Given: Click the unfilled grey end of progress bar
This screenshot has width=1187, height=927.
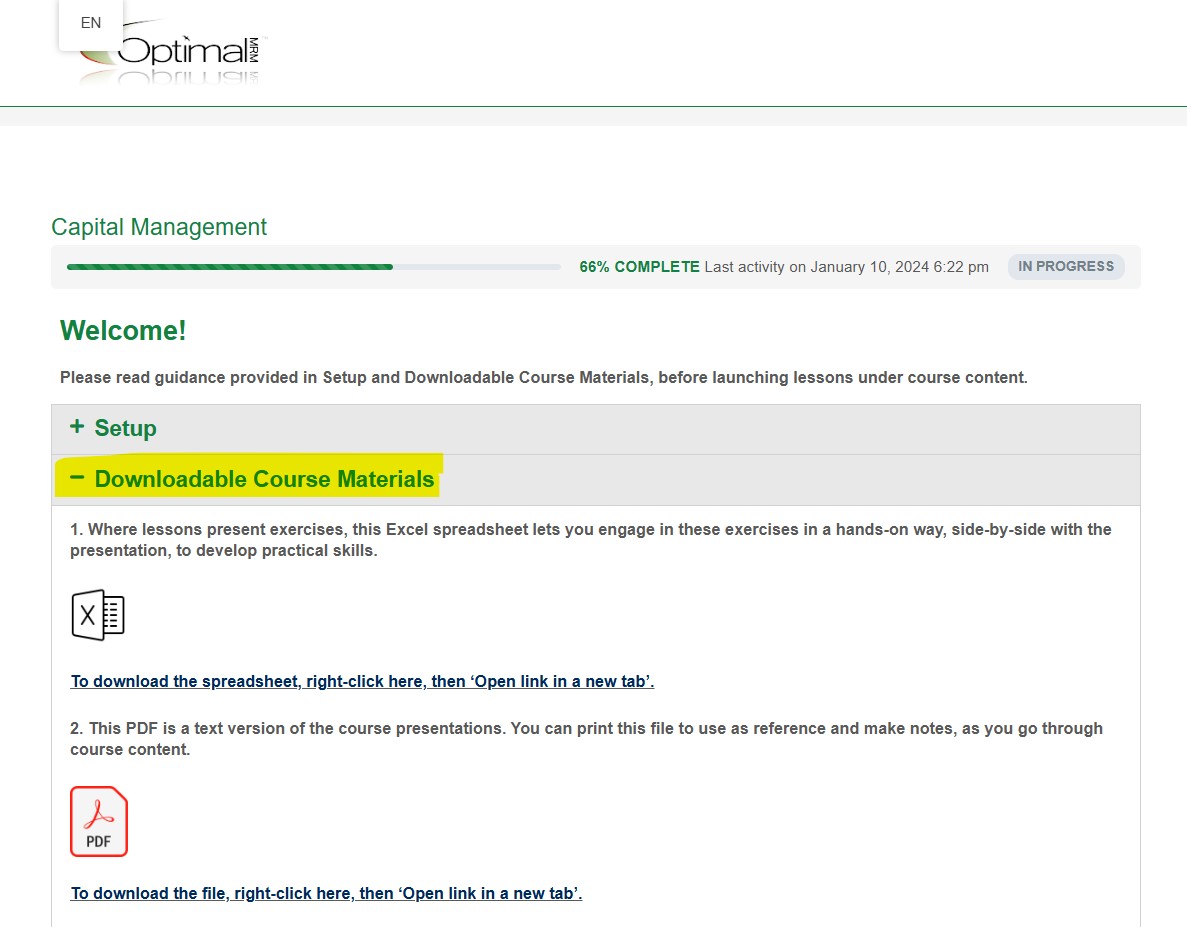Looking at the screenshot, I should pyautogui.click(x=477, y=267).
